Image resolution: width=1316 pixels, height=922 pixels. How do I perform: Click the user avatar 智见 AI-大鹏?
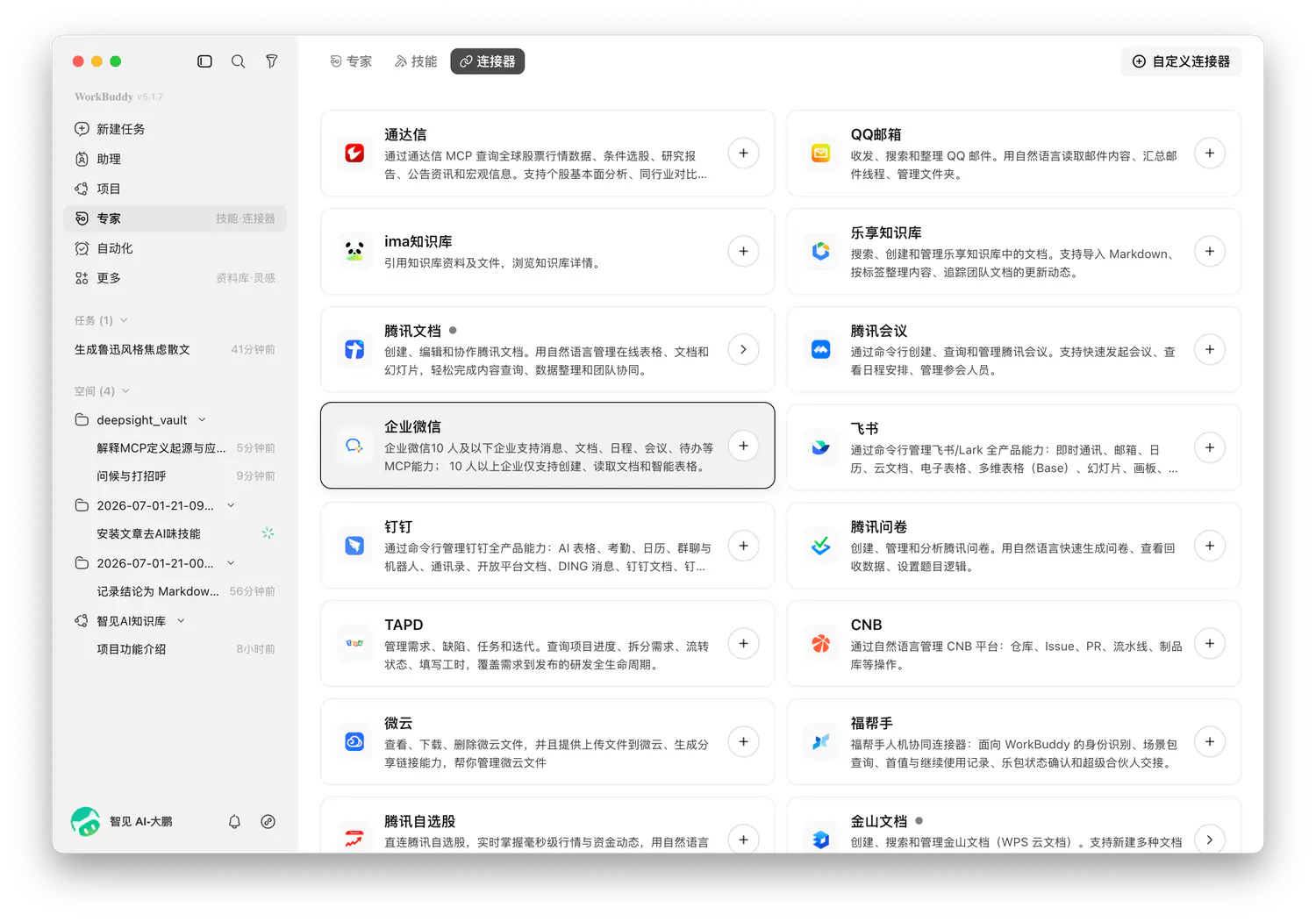pyautogui.click(x=86, y=822)
